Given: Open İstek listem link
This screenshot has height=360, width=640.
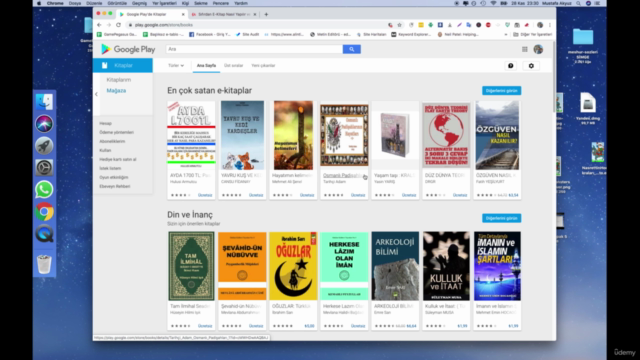Looking at the screenshot, I should 110,168.
